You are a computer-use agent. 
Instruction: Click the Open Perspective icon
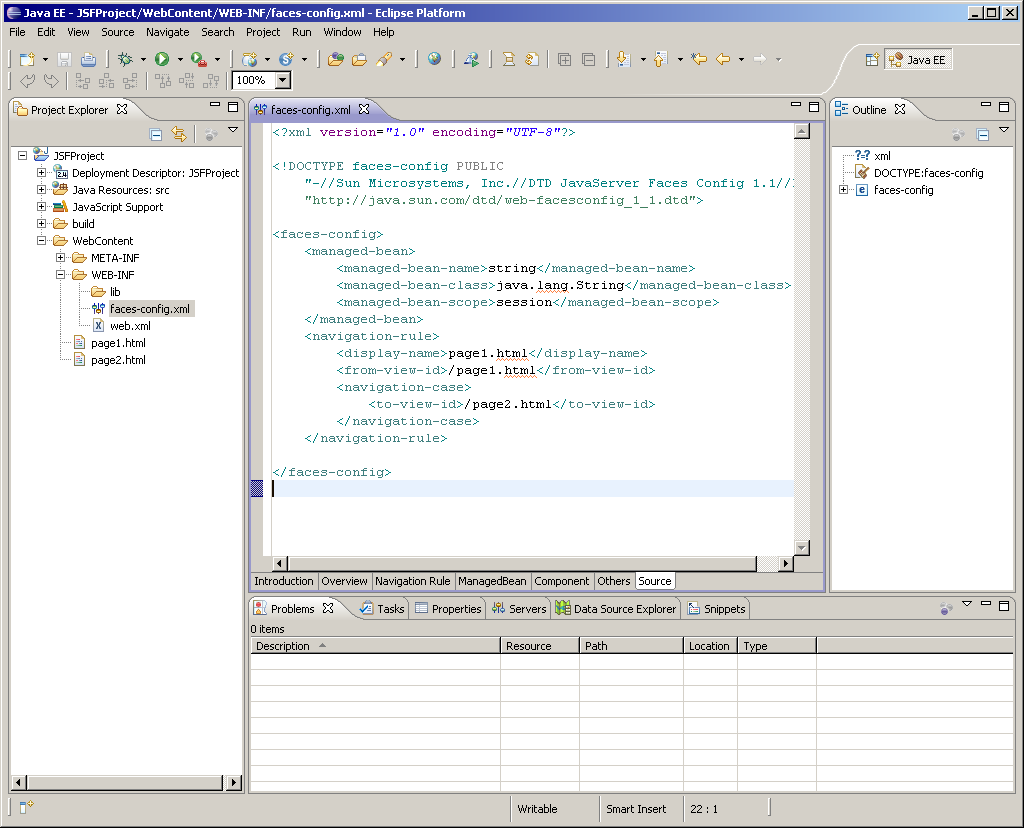point(872,60)
